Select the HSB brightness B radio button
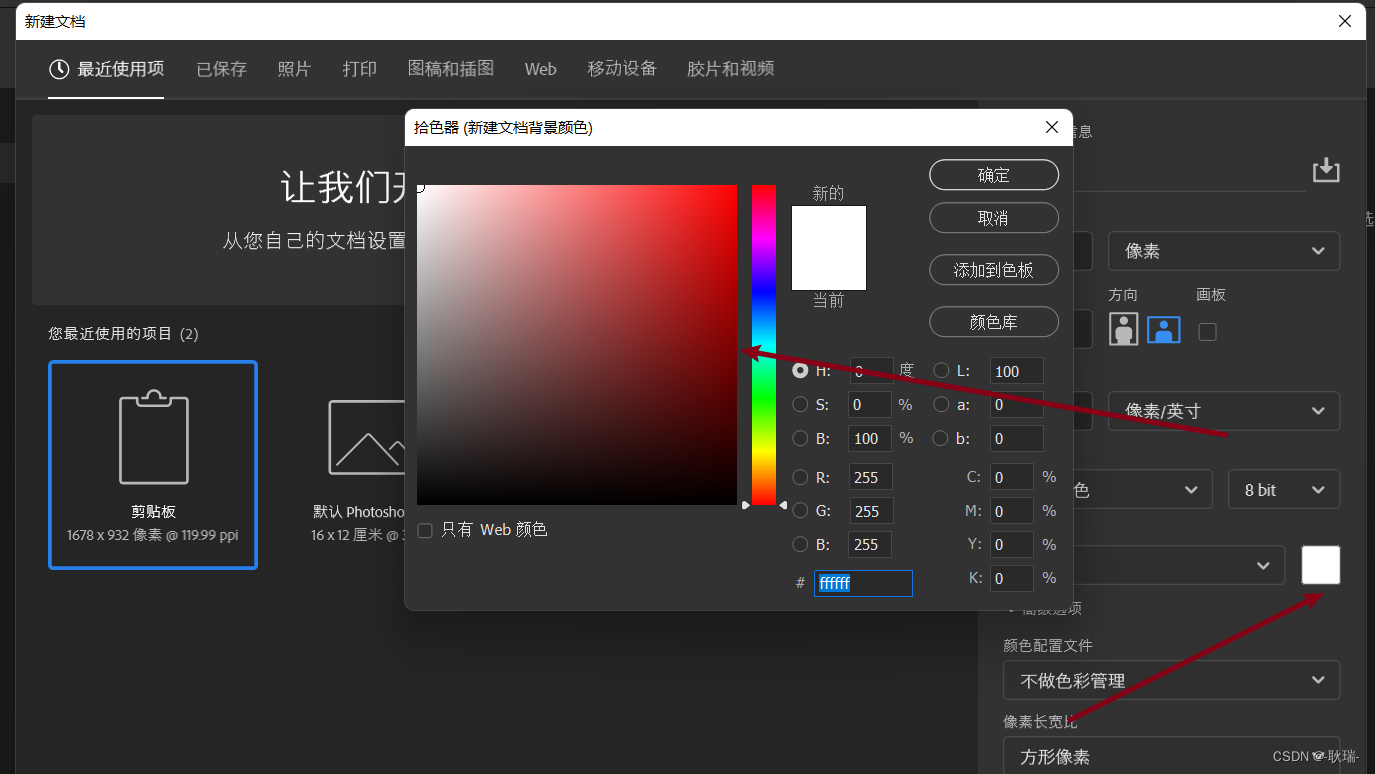 point(800,438)
